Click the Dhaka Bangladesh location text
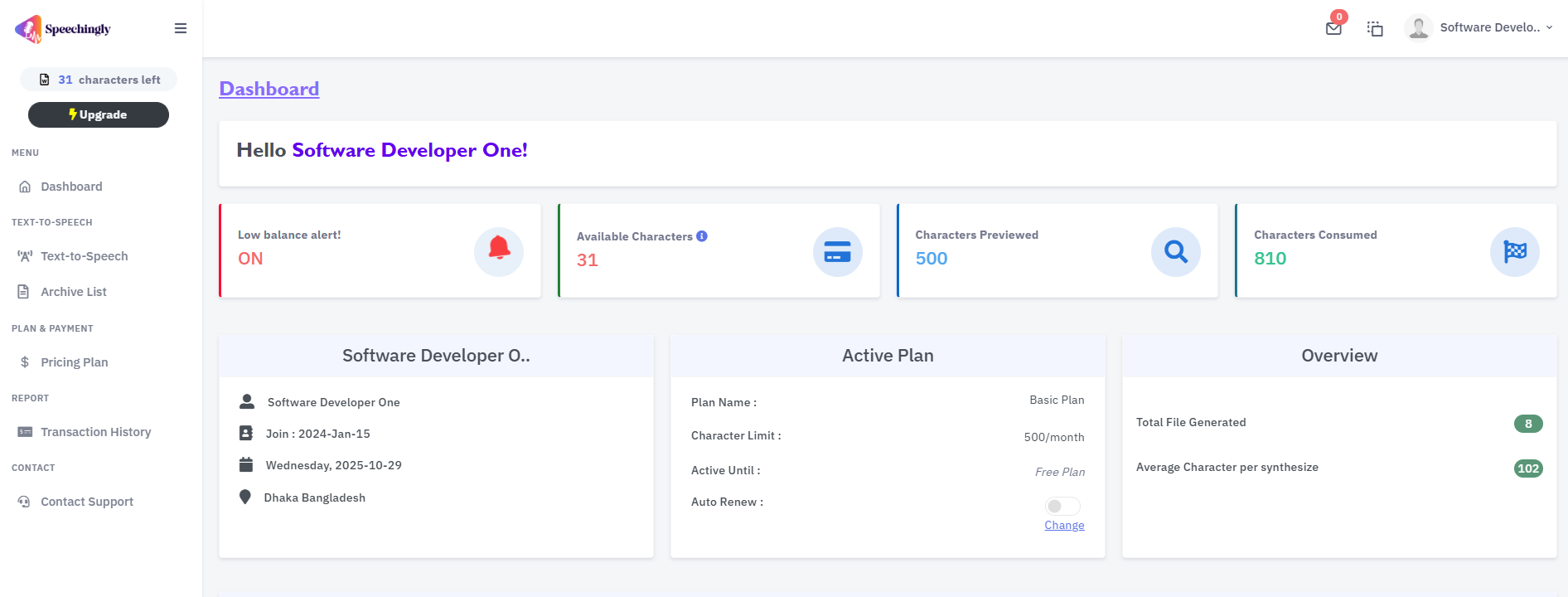Viewport: 1568px width, 597px height. point(315,498)
